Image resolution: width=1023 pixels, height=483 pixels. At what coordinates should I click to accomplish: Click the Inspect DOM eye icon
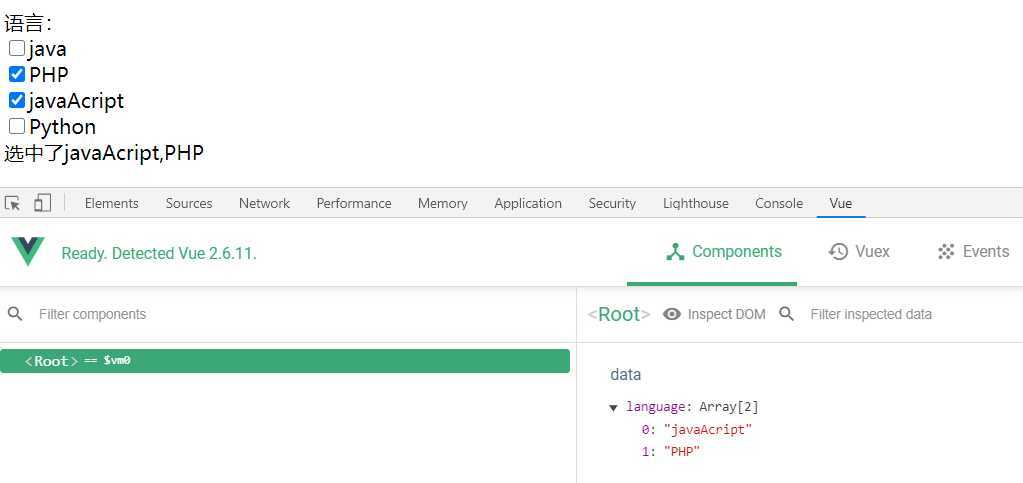672,314
